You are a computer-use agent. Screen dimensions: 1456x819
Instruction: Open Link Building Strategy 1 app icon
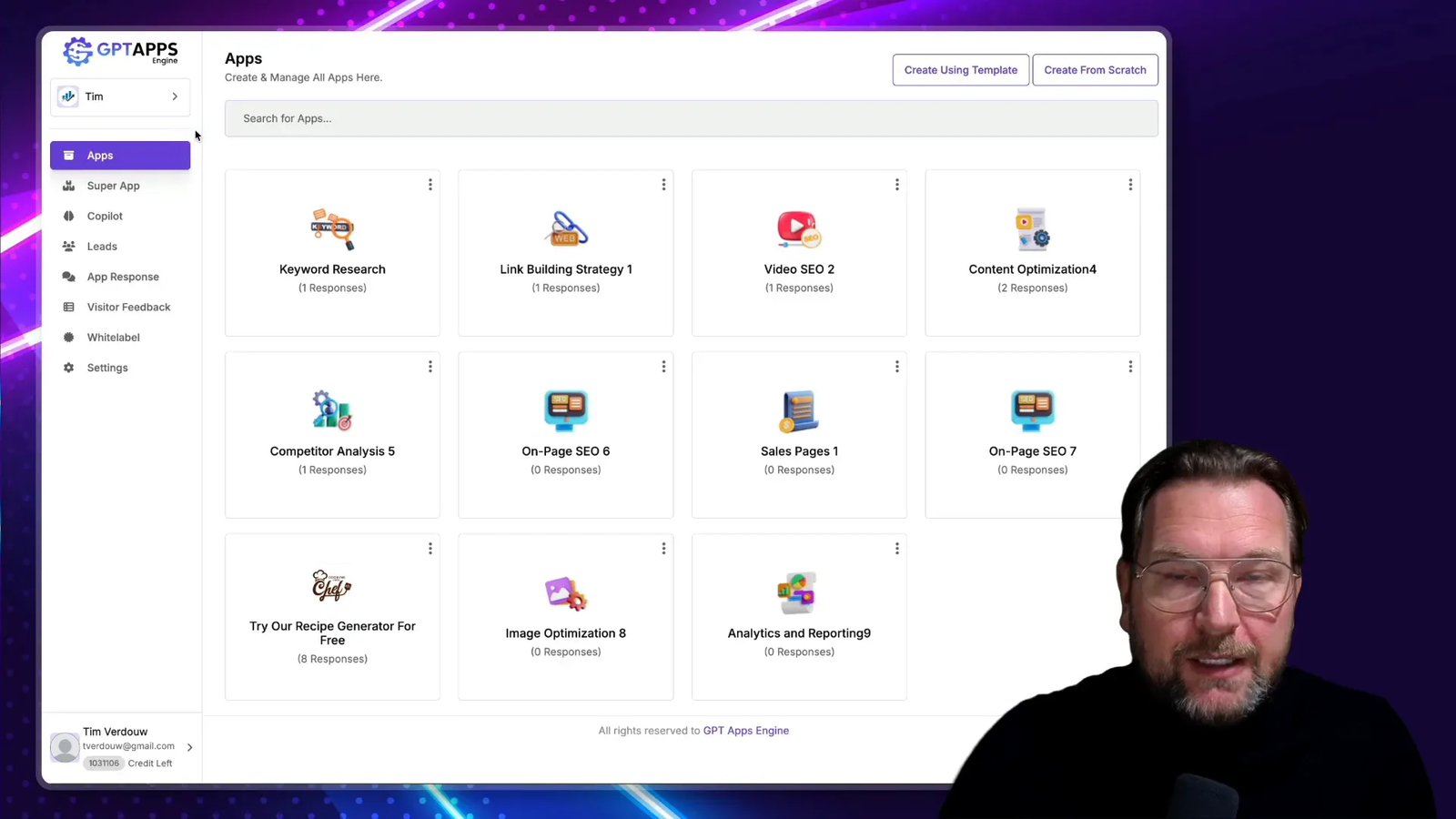pos(566,229)
